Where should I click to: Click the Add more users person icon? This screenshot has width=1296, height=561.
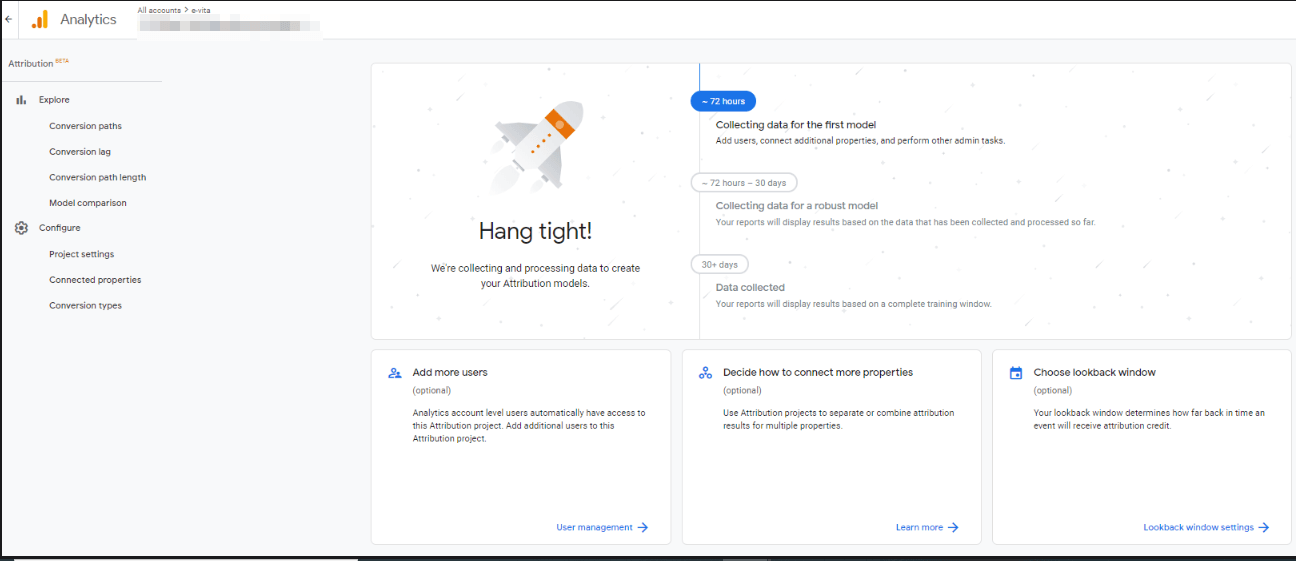(395, 373)
